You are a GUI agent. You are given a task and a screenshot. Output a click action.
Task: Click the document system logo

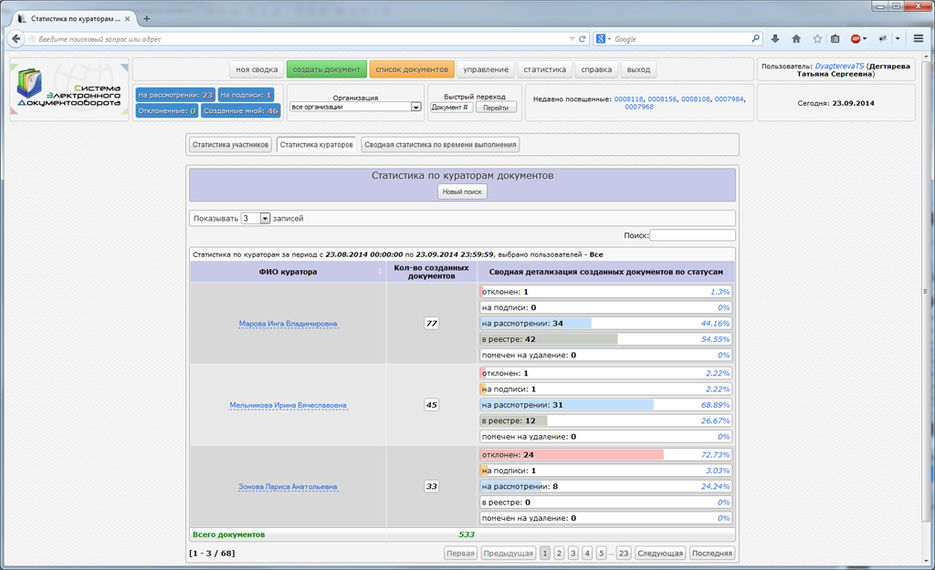(69, 88)
